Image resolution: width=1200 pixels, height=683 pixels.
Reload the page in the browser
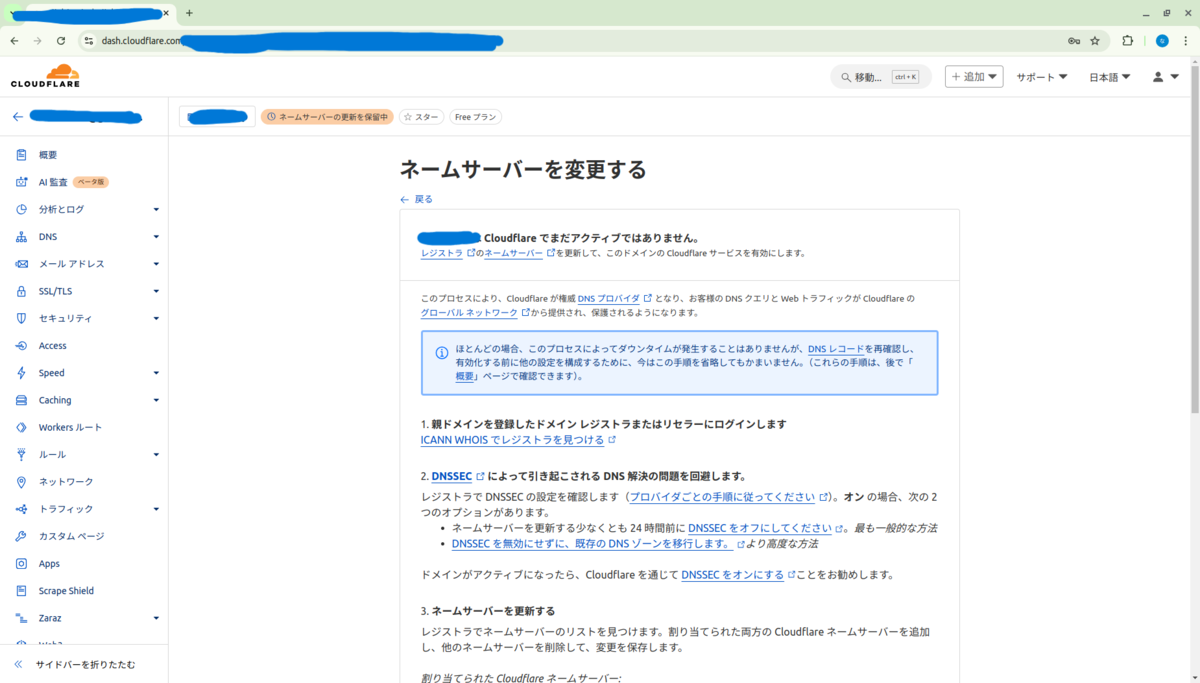coord(61,41)
